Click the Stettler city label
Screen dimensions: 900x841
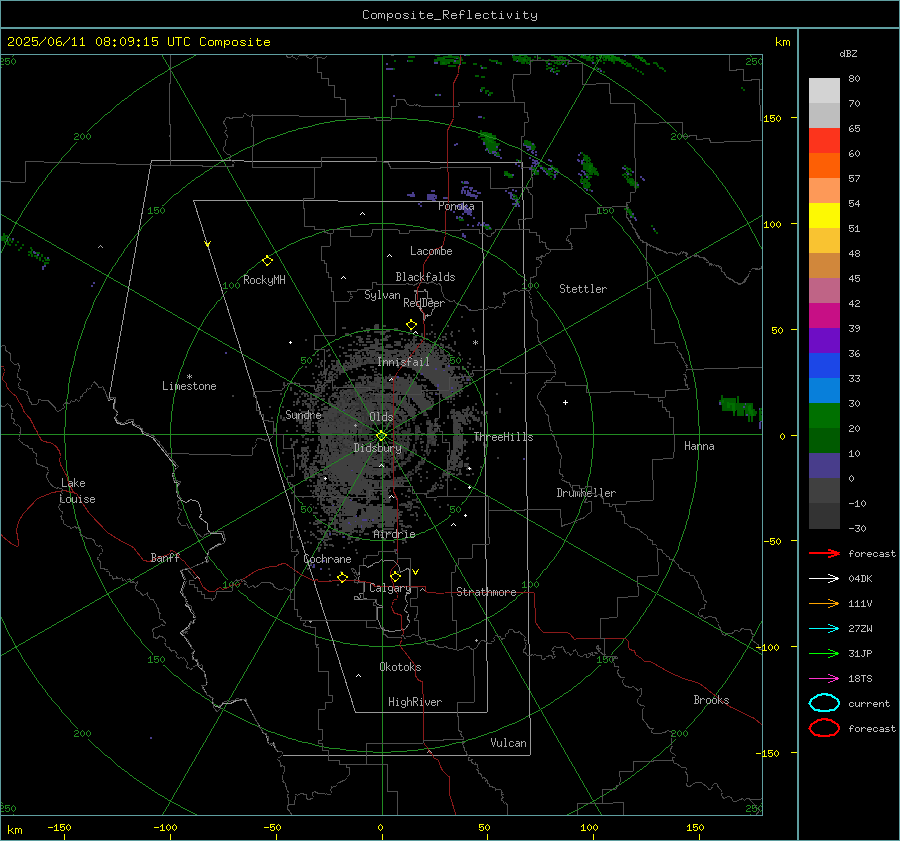click(583, 289)
